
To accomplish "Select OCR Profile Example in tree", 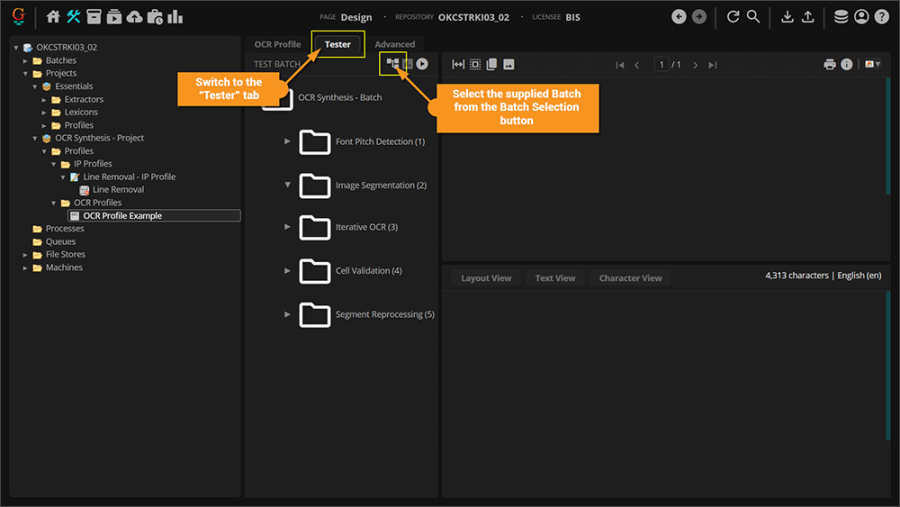I will click(154, 216).
